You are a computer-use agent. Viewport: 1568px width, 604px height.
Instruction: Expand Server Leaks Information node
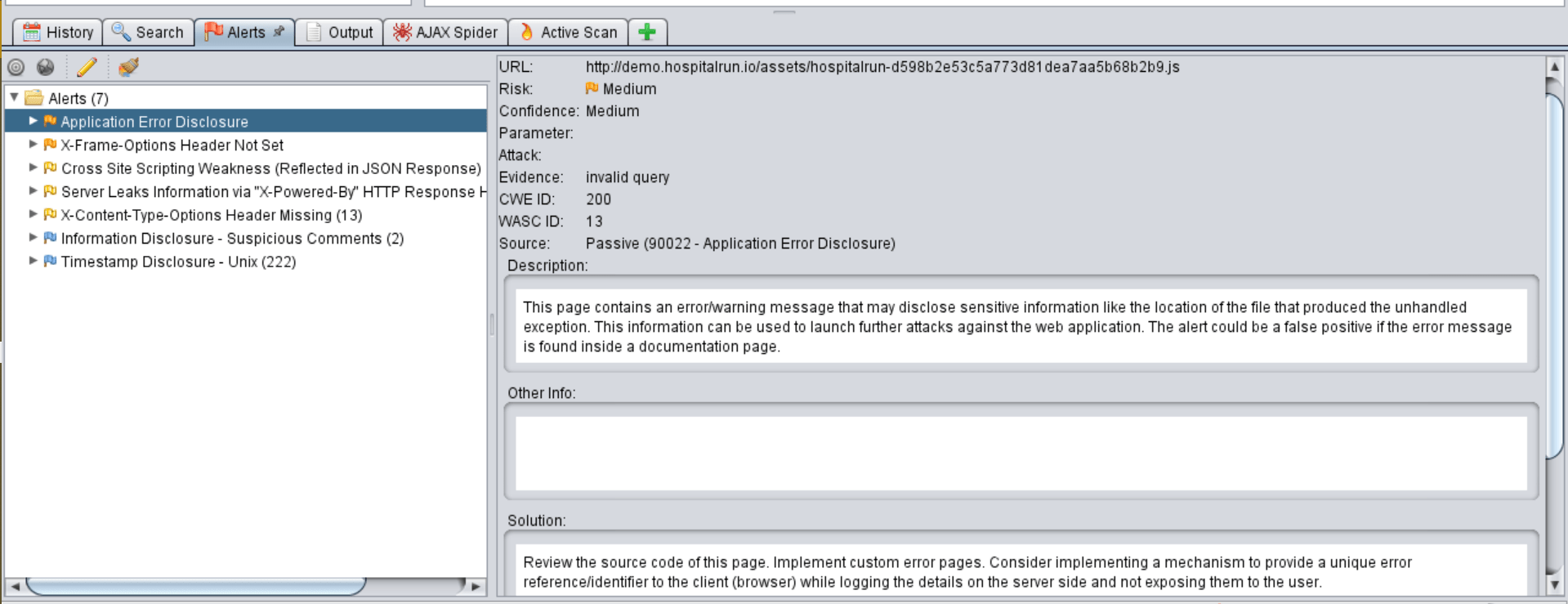(x=33, y=190)
